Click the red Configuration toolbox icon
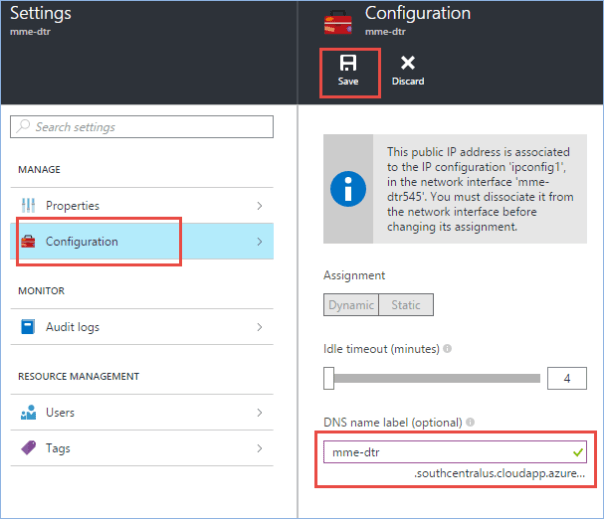Viewport: 604px width, 519px height. pyautogui.click(x=28, y=241)
